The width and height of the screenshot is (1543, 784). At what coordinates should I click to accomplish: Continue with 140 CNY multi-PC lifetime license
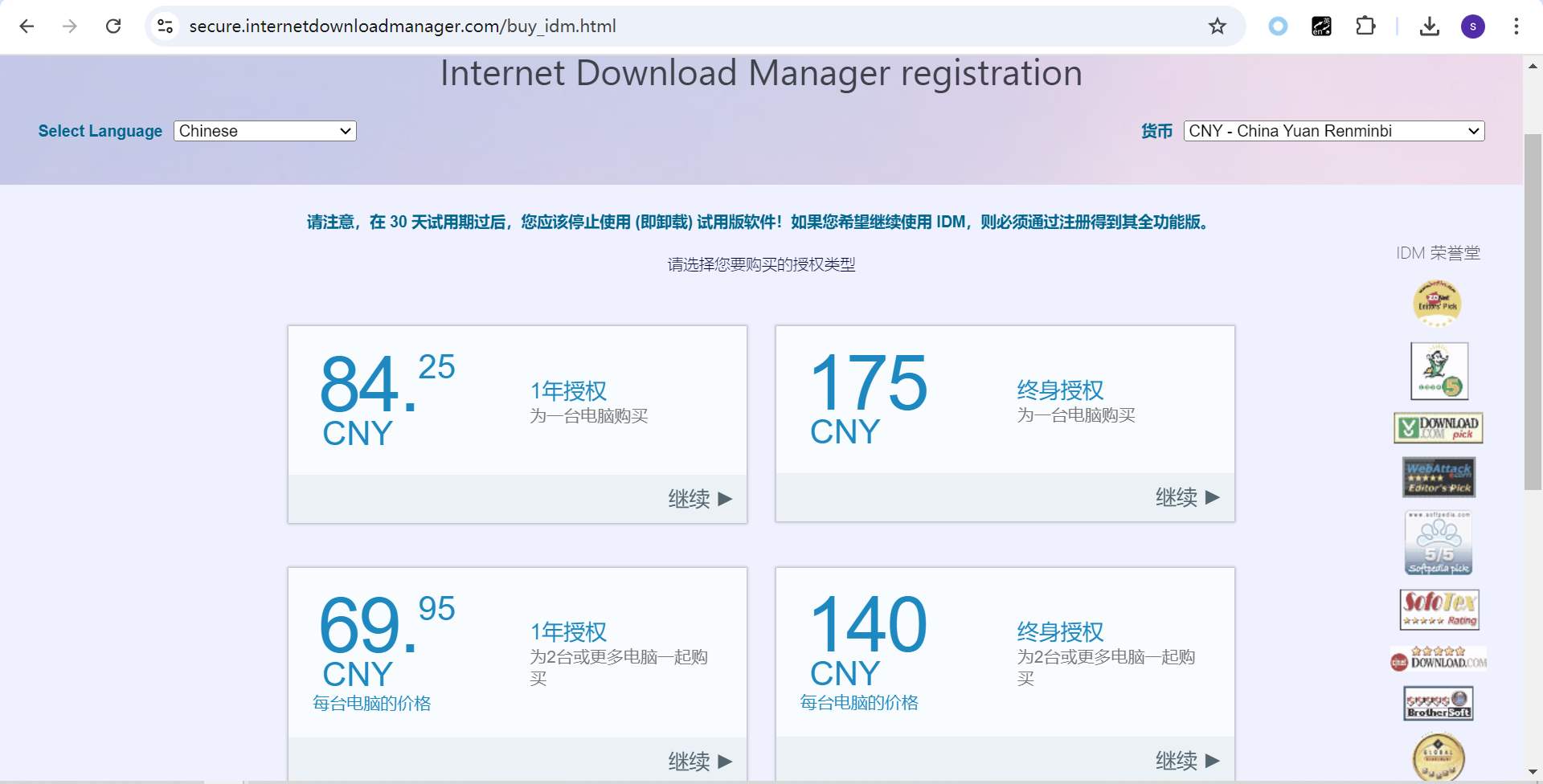(1186, 760)
